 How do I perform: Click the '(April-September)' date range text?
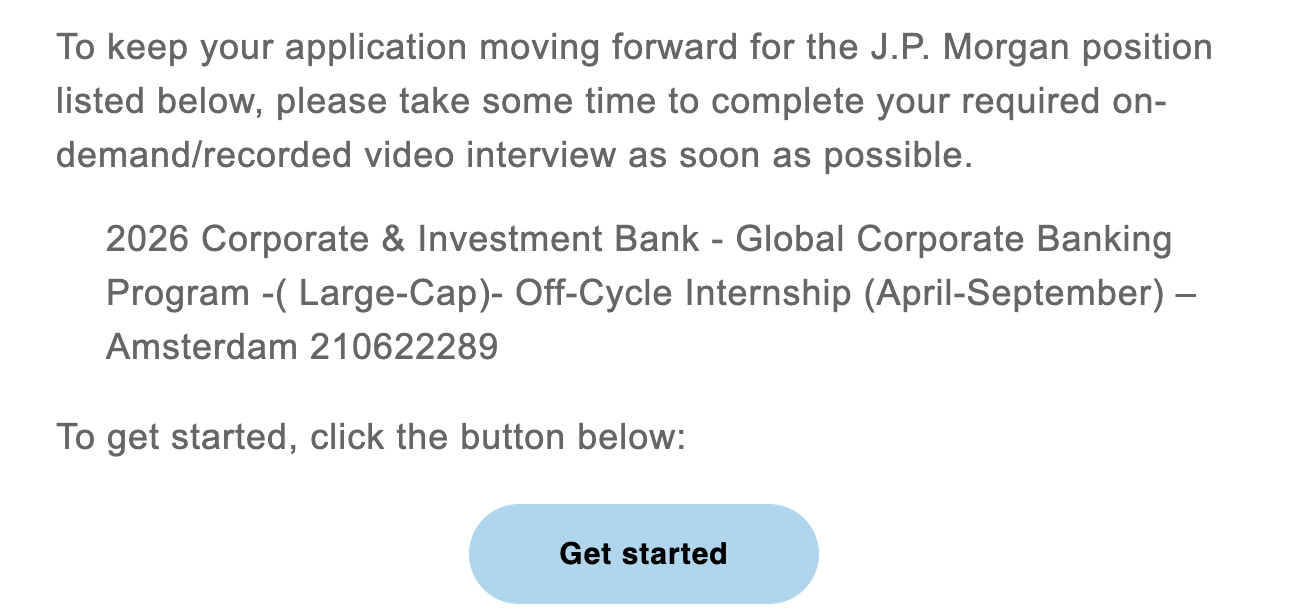[x=1015, y=293]
